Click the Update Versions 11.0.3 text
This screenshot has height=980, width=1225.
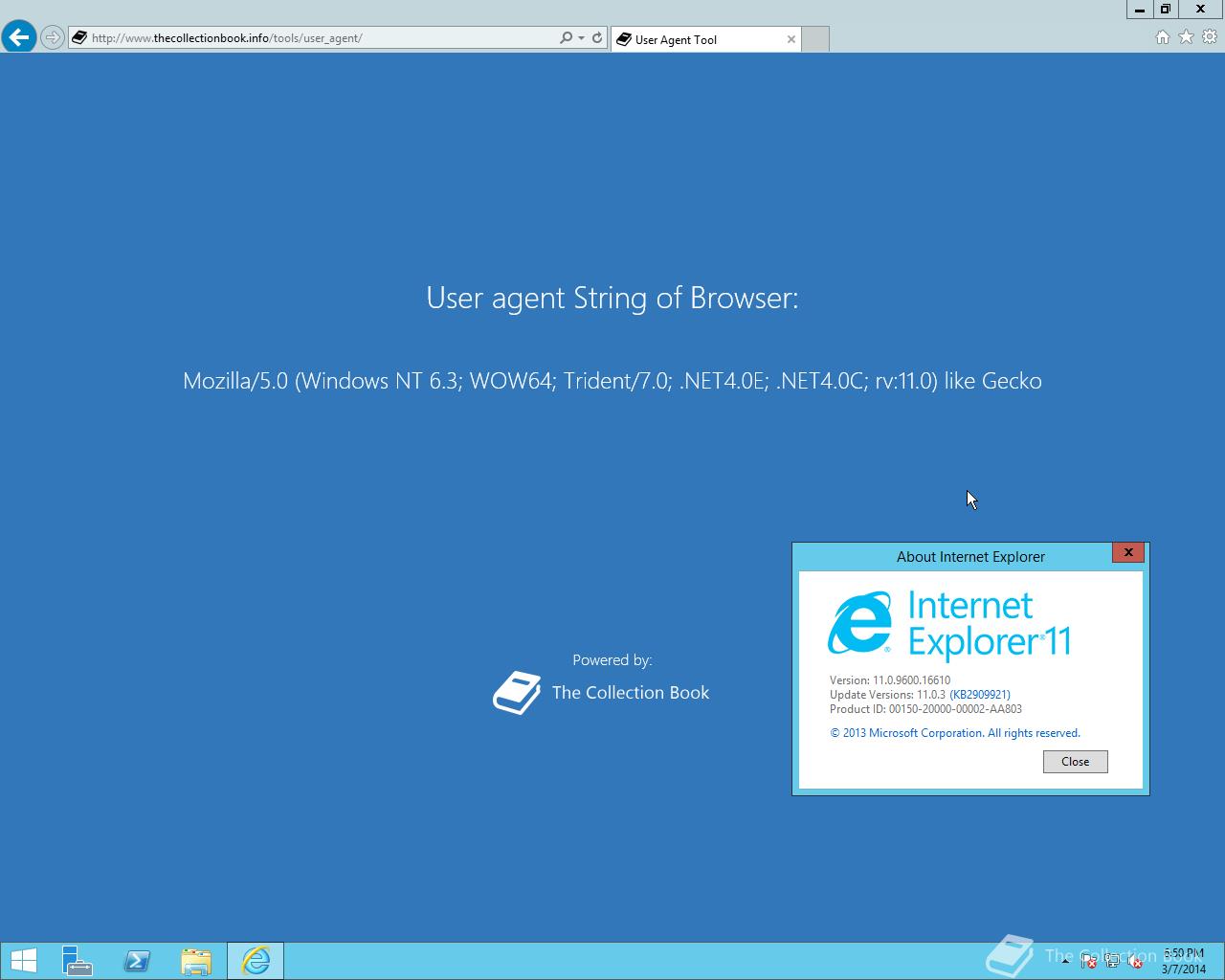pyautogui.click(x=887, y=695)
